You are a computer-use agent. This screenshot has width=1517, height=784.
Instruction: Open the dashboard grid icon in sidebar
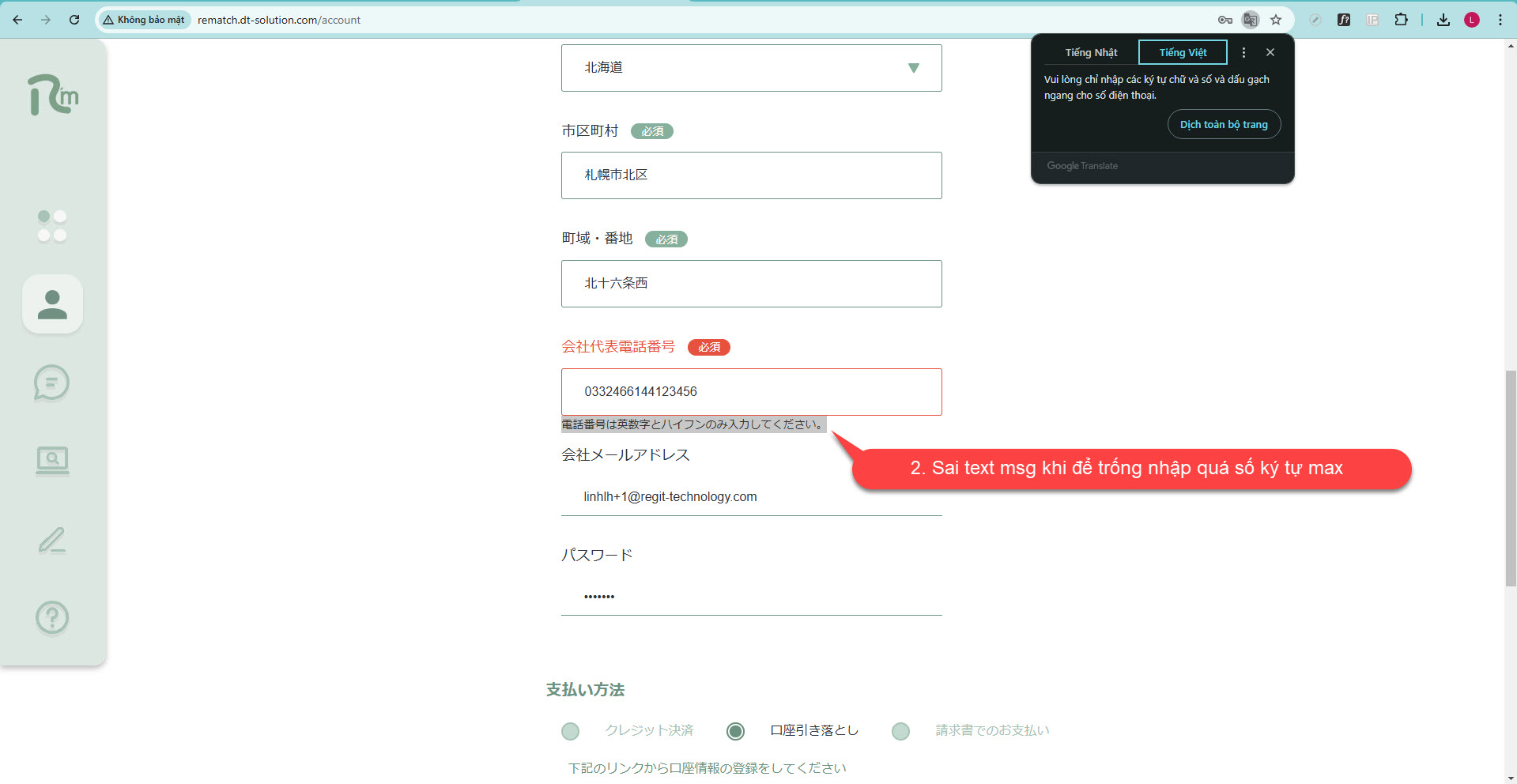52,226
